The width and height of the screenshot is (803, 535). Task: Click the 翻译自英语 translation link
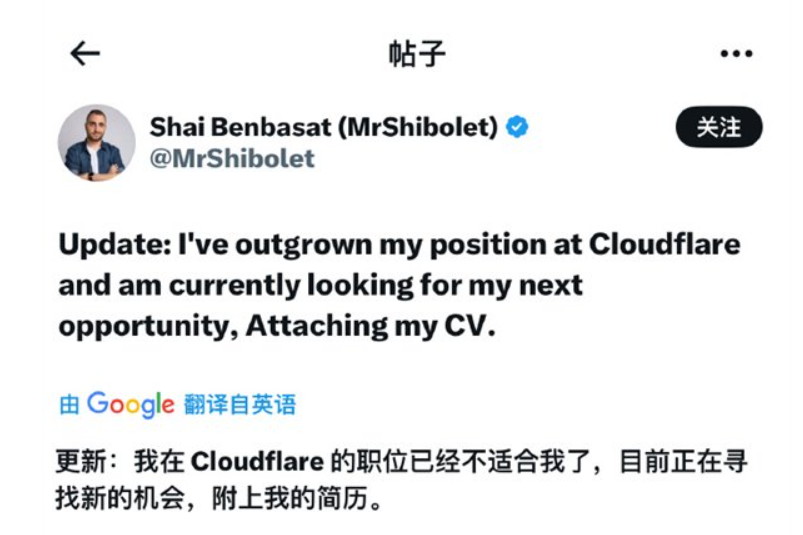pyautogui.click(x=240, y=404)
